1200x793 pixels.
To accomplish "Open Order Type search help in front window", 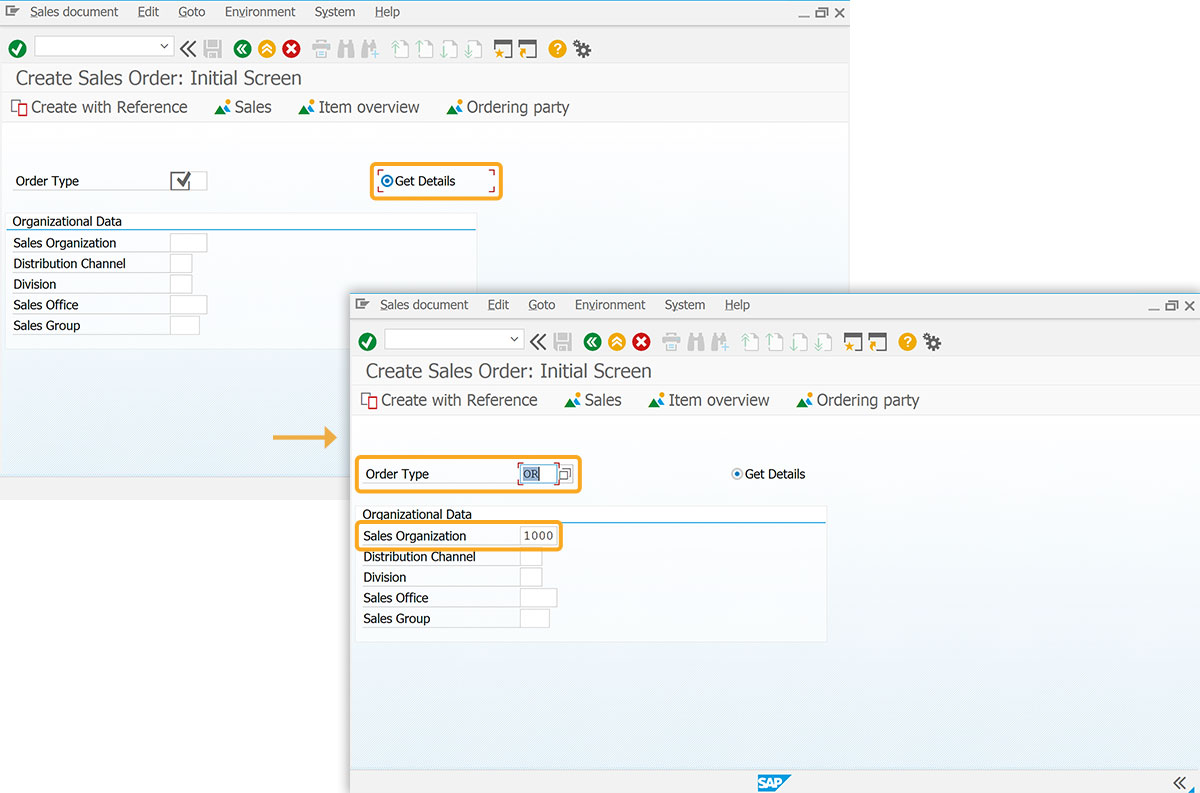I will coord(565,474).
